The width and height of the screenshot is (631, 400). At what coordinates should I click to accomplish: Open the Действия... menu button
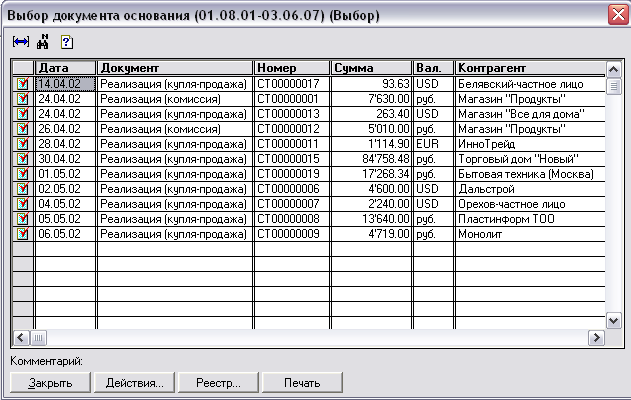tap(134, 382)
